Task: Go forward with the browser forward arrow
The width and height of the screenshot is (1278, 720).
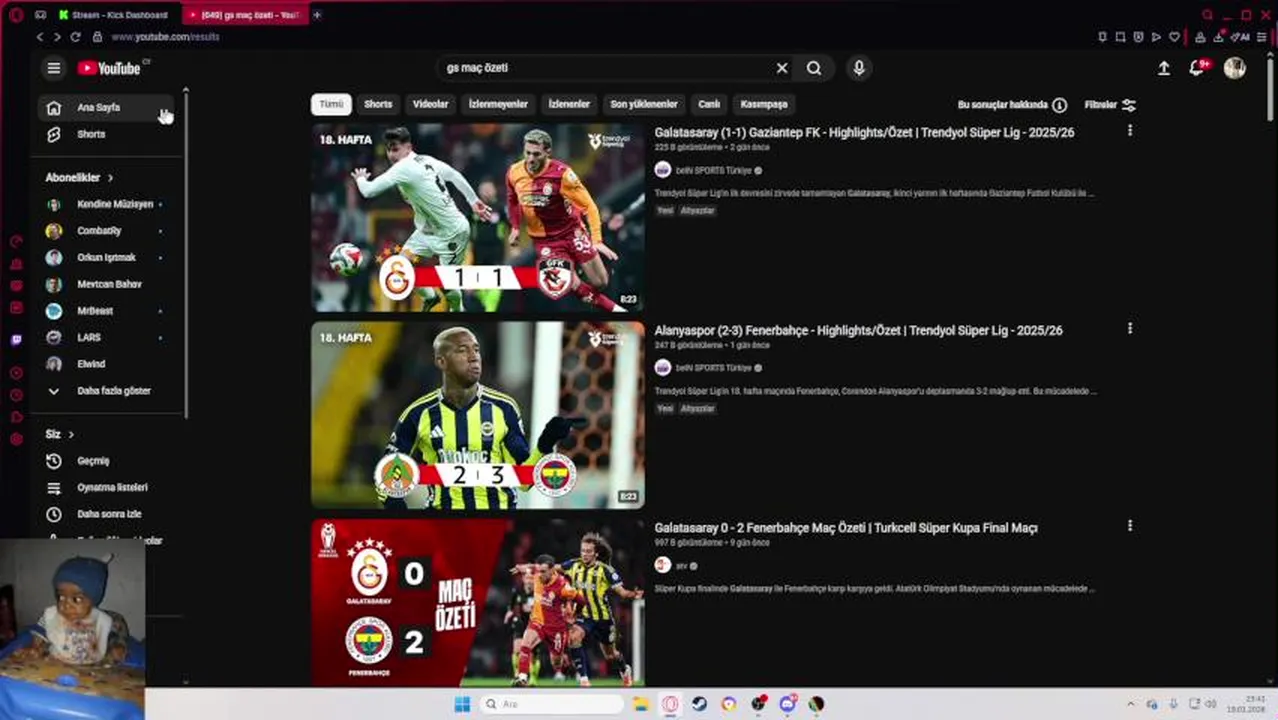Action: point(57,37)
